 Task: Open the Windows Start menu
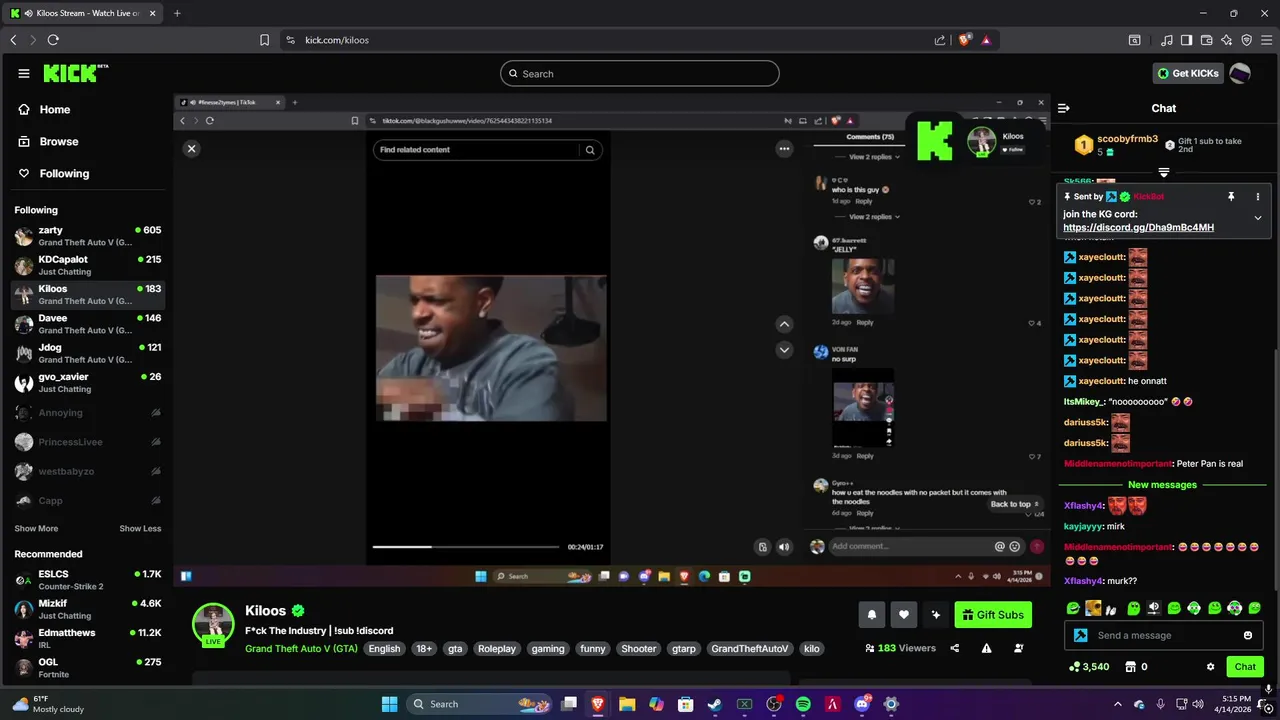click(390, 704)
